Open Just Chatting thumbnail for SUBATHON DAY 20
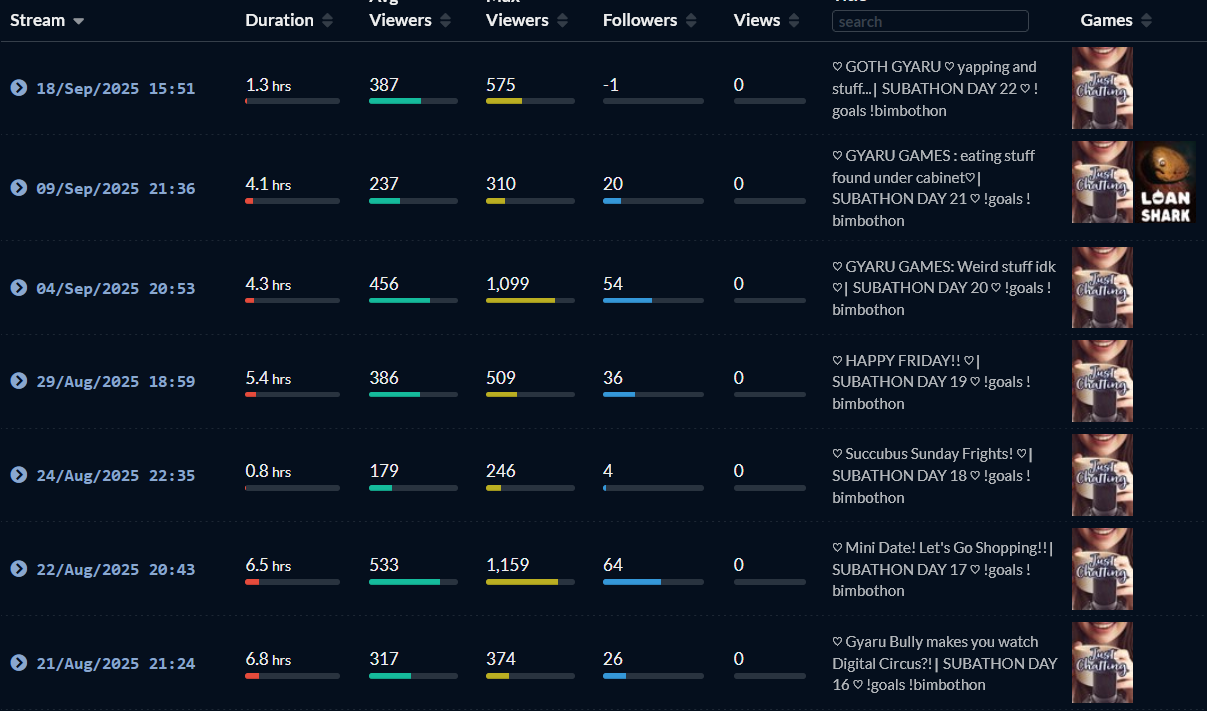Image resolution: width=1207 pixels, height=711 pixels. (1102, 288)
